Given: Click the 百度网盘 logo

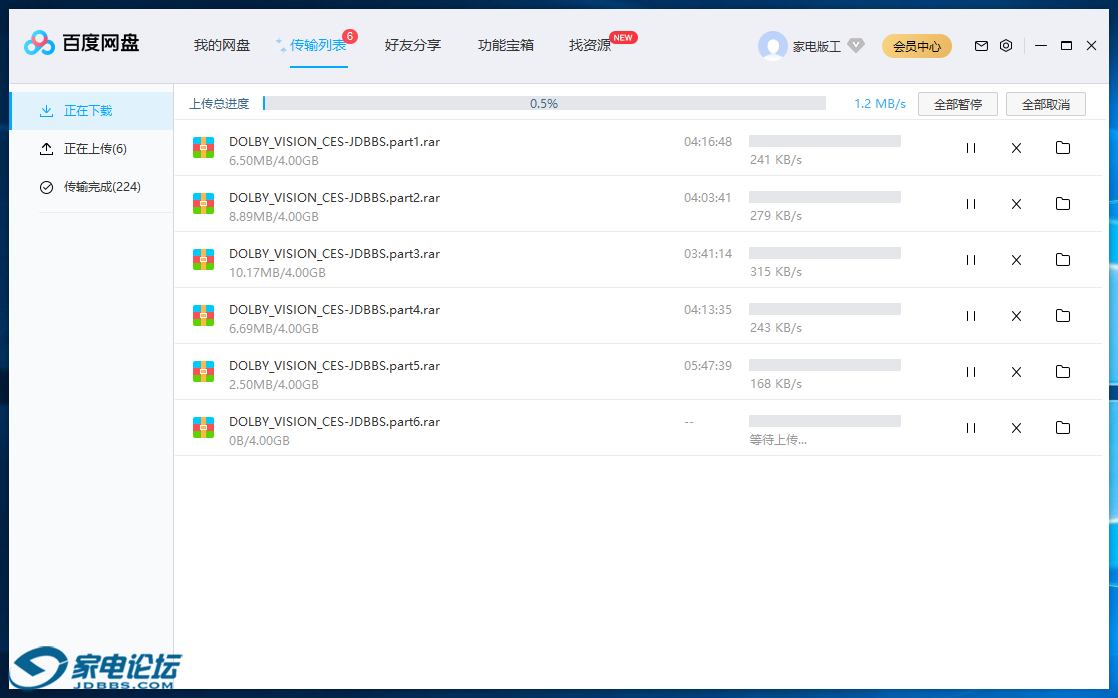Looking at the screenshot, I should click(x=82, y=43).
